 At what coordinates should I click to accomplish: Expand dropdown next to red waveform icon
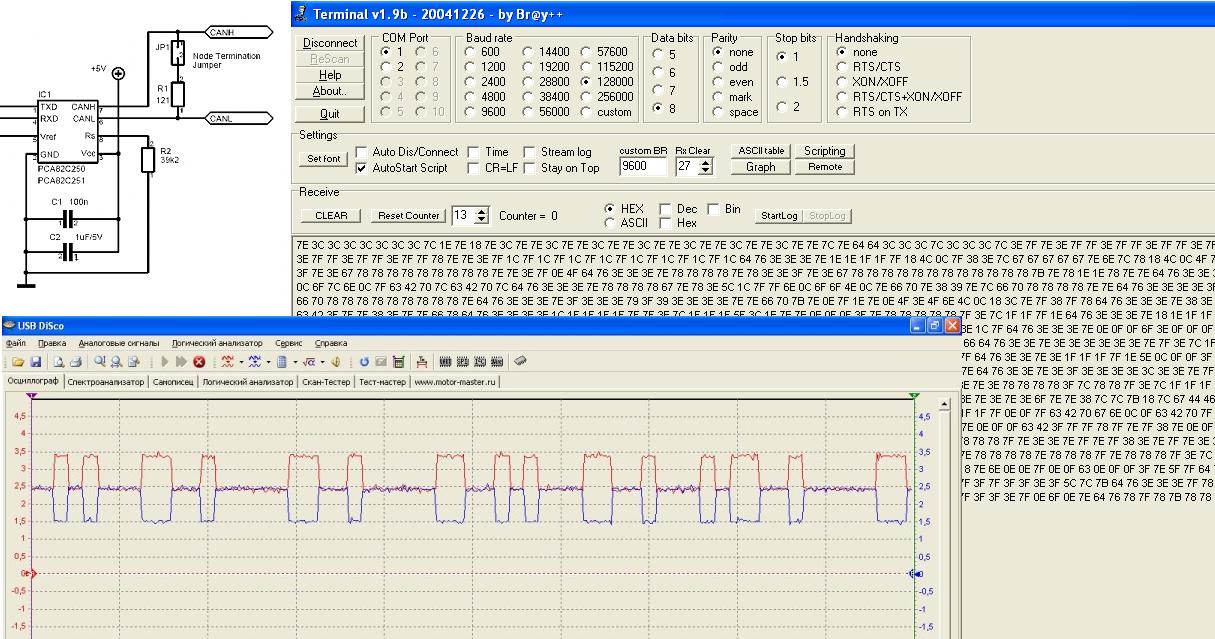[240, 361]
